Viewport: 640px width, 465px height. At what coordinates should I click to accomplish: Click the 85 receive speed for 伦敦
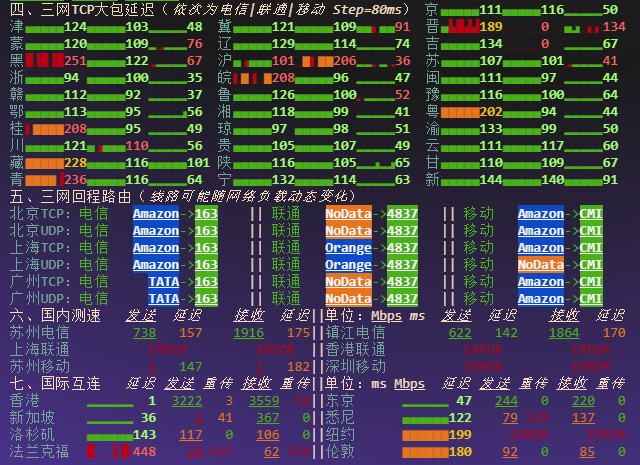tap(587, 452)
